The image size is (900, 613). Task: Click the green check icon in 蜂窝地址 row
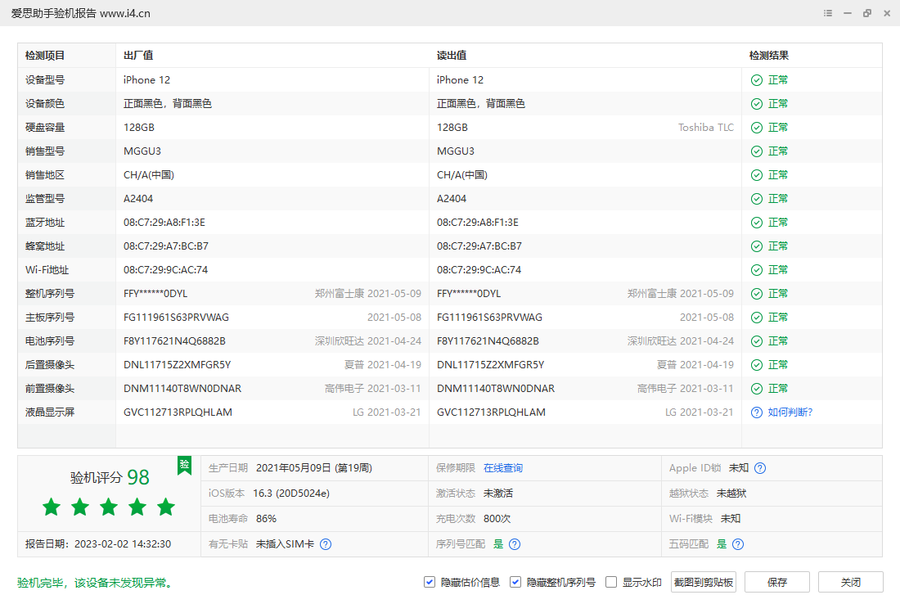click(x=757, y=246)
